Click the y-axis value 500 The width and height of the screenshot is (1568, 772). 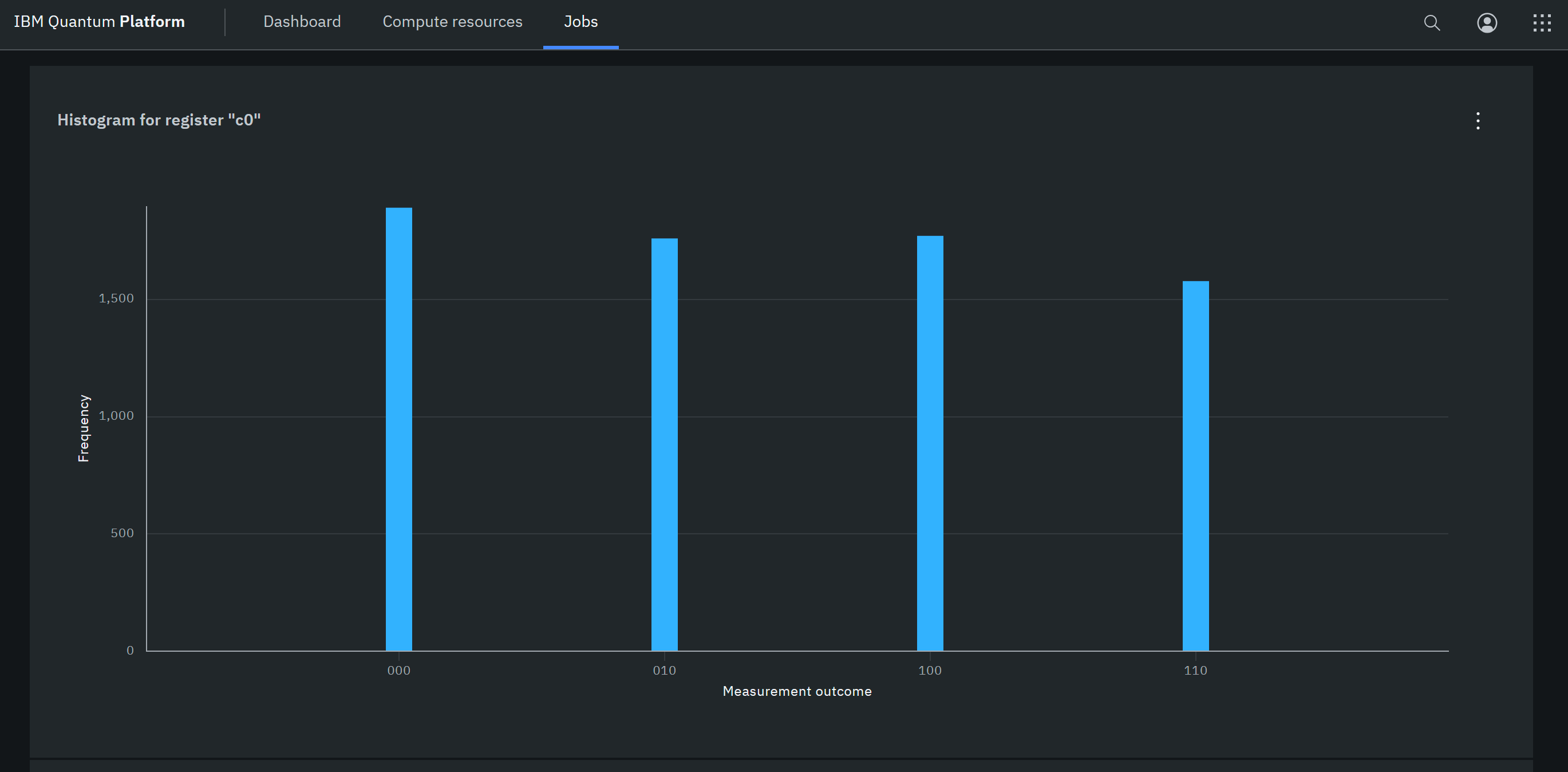coord(122,533)
